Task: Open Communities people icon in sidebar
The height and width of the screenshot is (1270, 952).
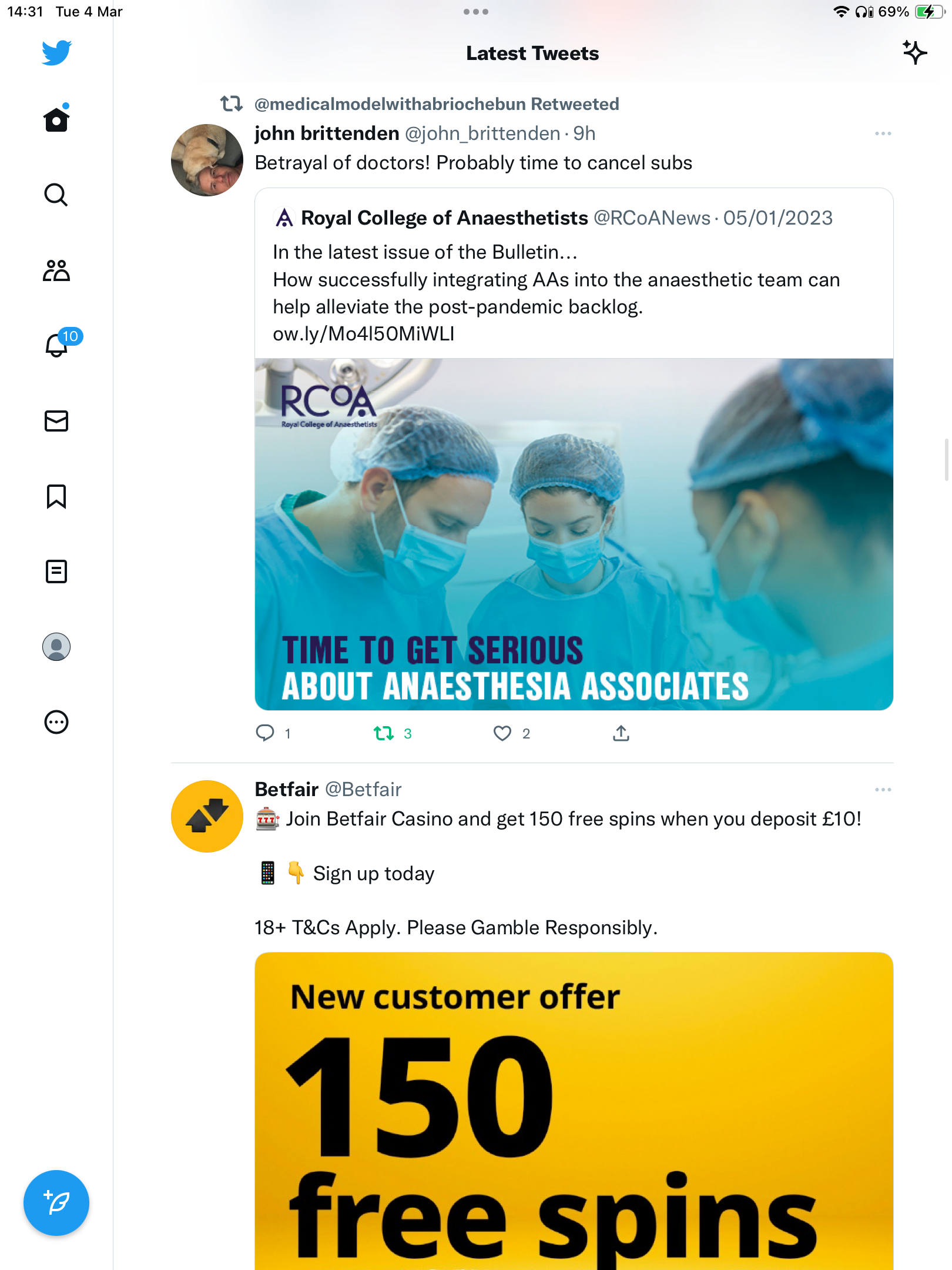Action: [56, 270]
